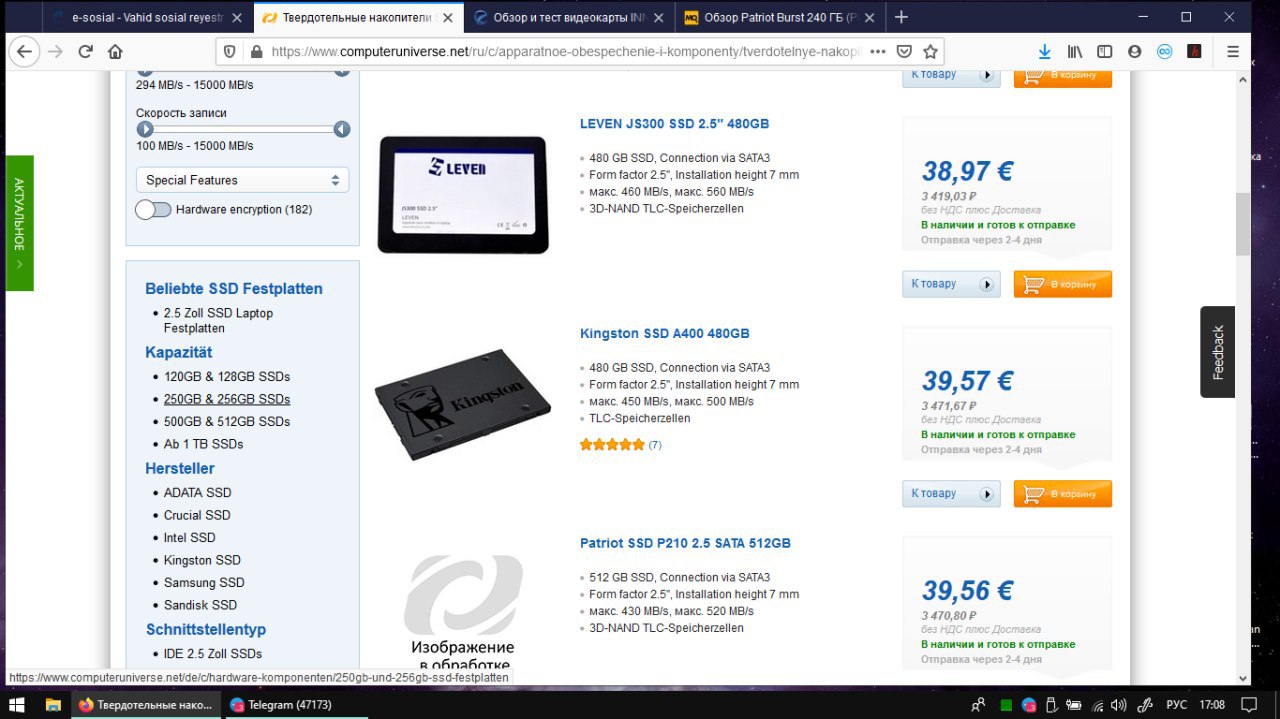The image size is (1280, 719).
Task: Click the volume speaker tray icon
Action: pyautogui.click(x=1119, y=705)
